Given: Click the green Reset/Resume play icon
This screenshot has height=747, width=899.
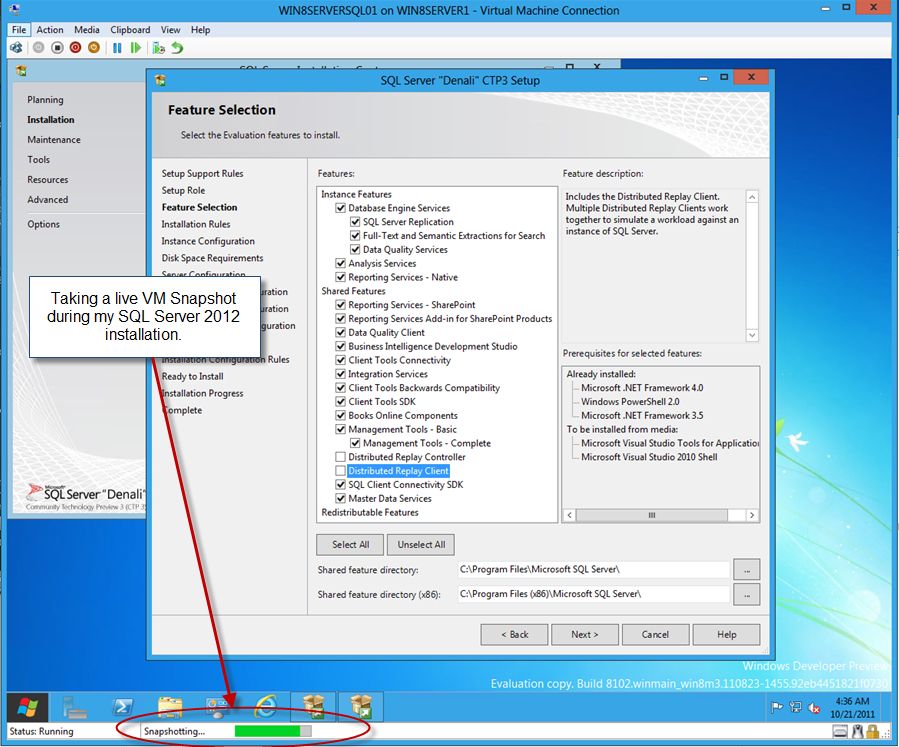Looking at the screenshot, I should 135,48.
